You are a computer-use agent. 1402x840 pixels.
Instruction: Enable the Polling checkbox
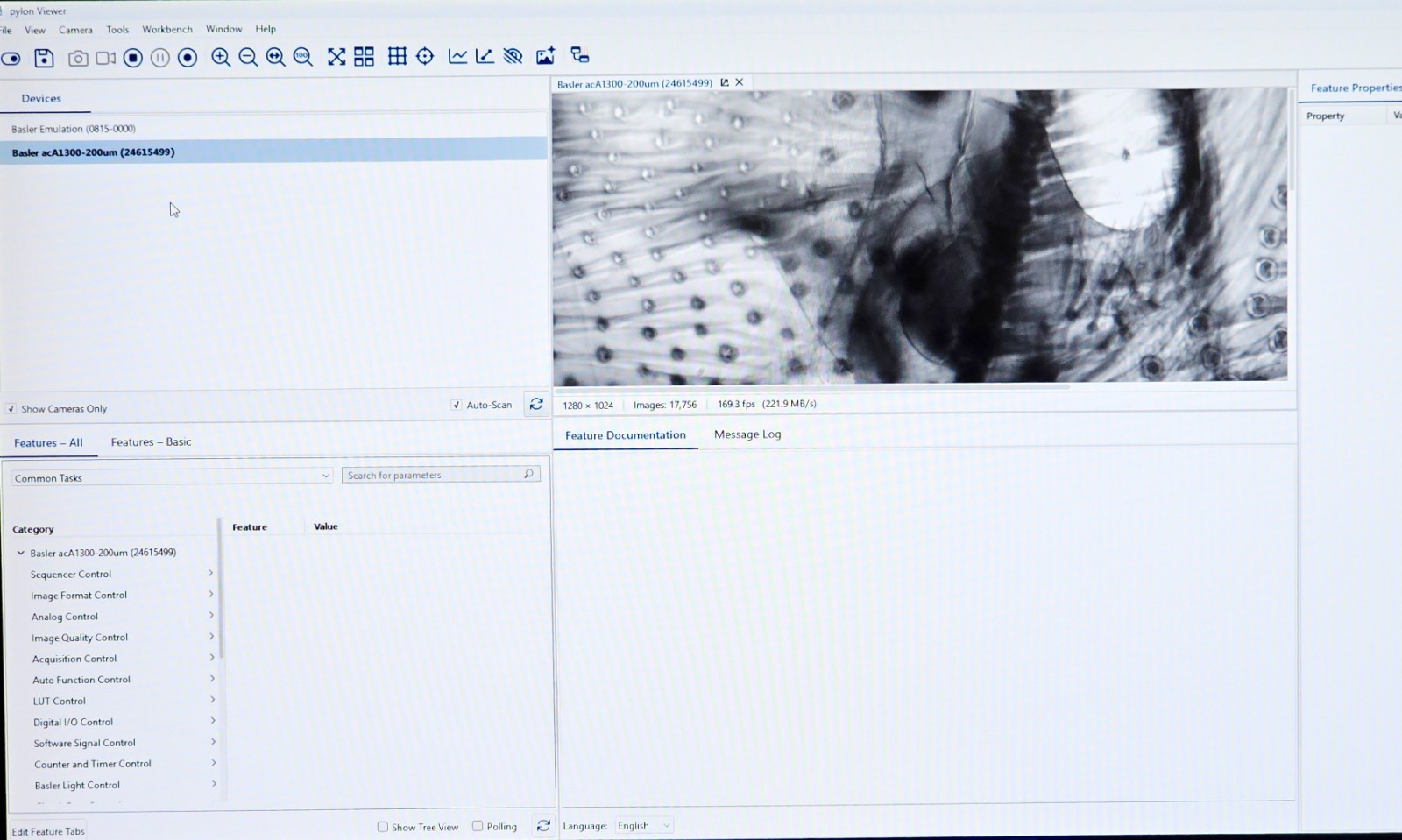point(478,826)
